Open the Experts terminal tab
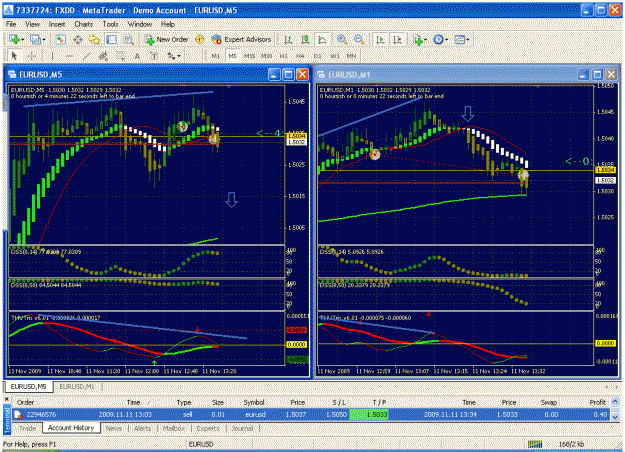Image resolution: width=625 pixels, height=452 pixels. point(208,428)
